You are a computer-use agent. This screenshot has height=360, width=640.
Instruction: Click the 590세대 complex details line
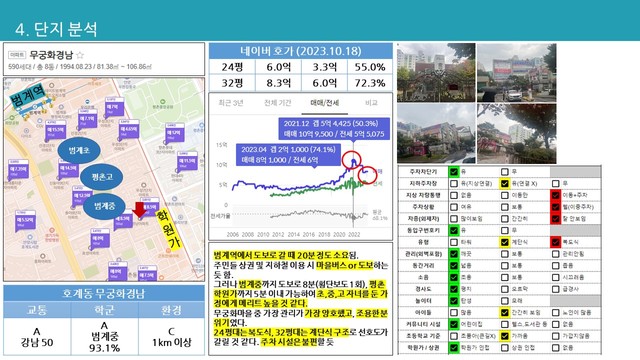coord(80,67)
